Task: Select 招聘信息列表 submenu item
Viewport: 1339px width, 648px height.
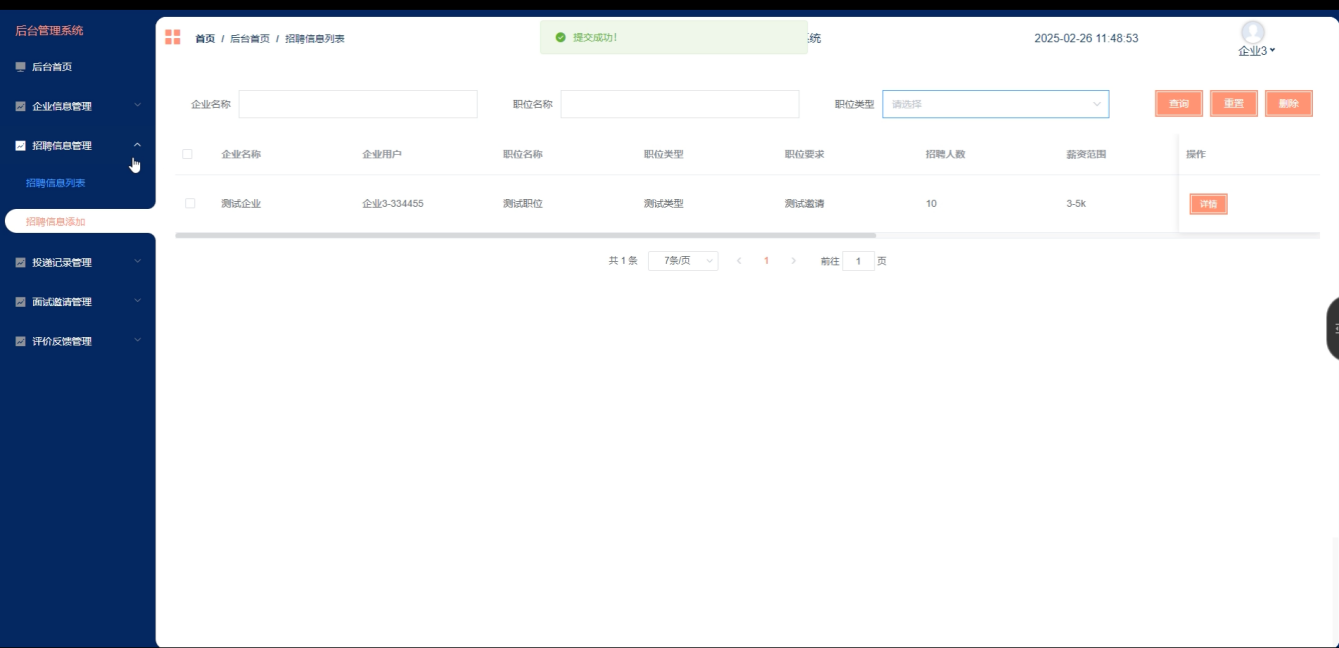Action: click(56, 183)
